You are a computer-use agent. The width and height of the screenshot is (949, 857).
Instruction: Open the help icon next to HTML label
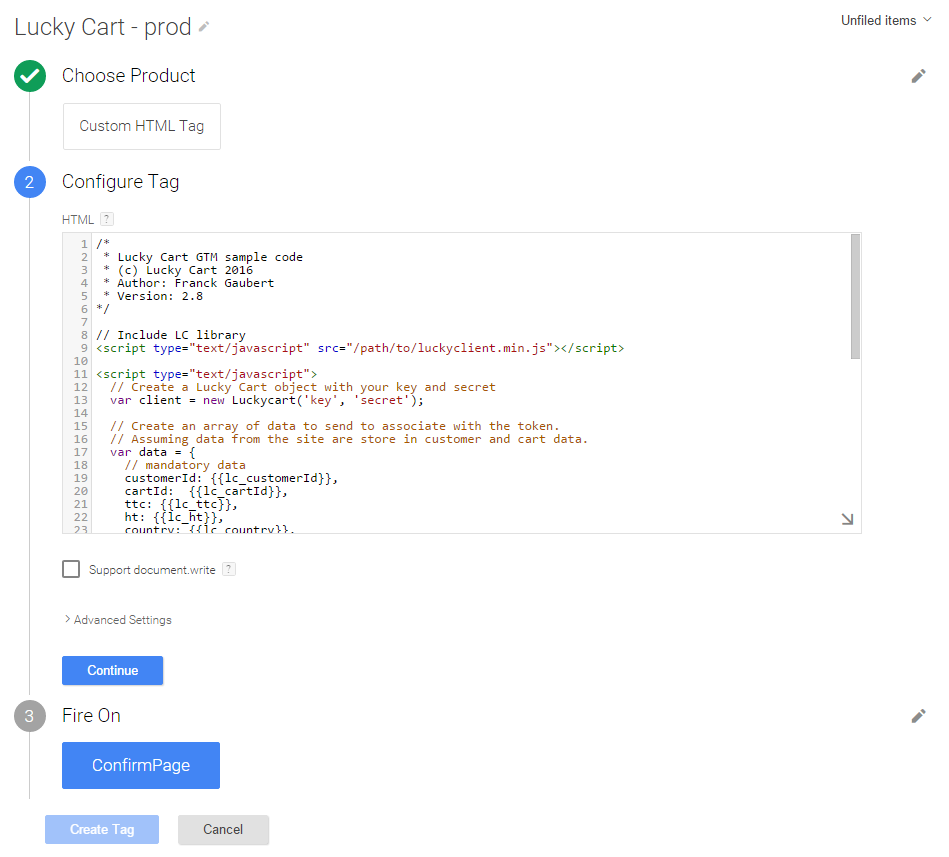[x=107, y=219]
